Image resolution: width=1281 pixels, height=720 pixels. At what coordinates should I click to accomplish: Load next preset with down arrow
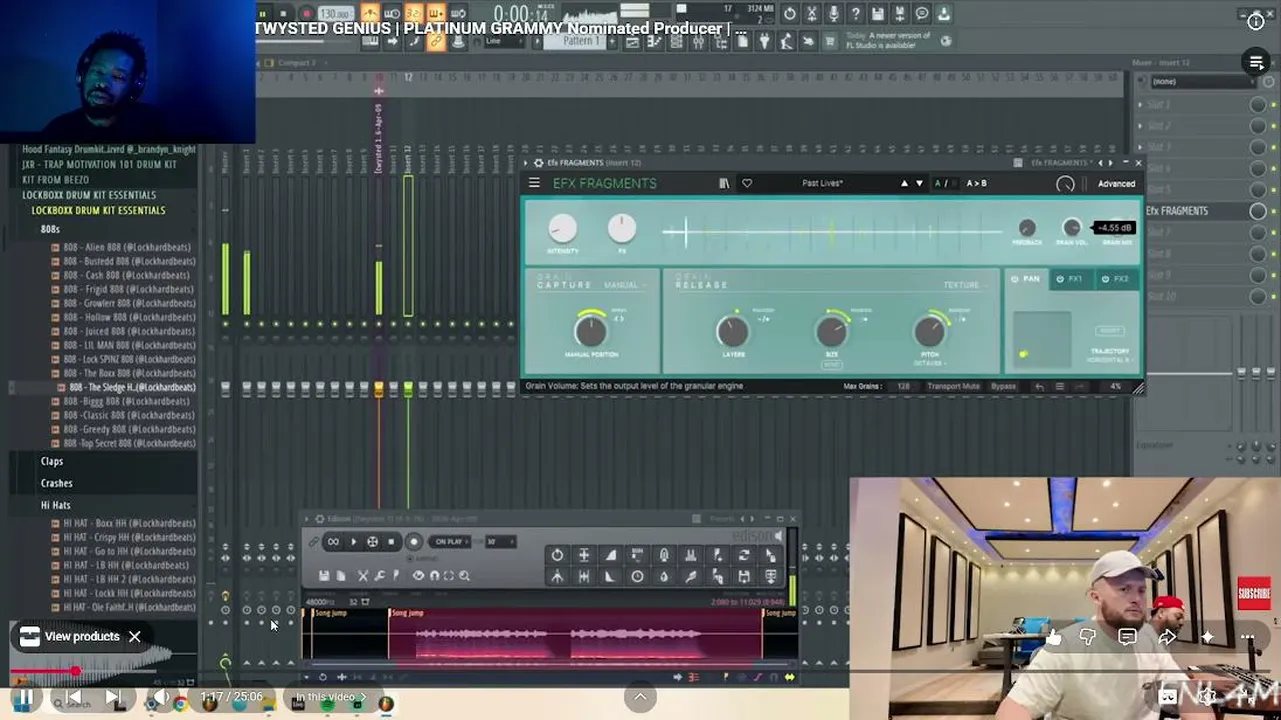(x=919, y=183)
